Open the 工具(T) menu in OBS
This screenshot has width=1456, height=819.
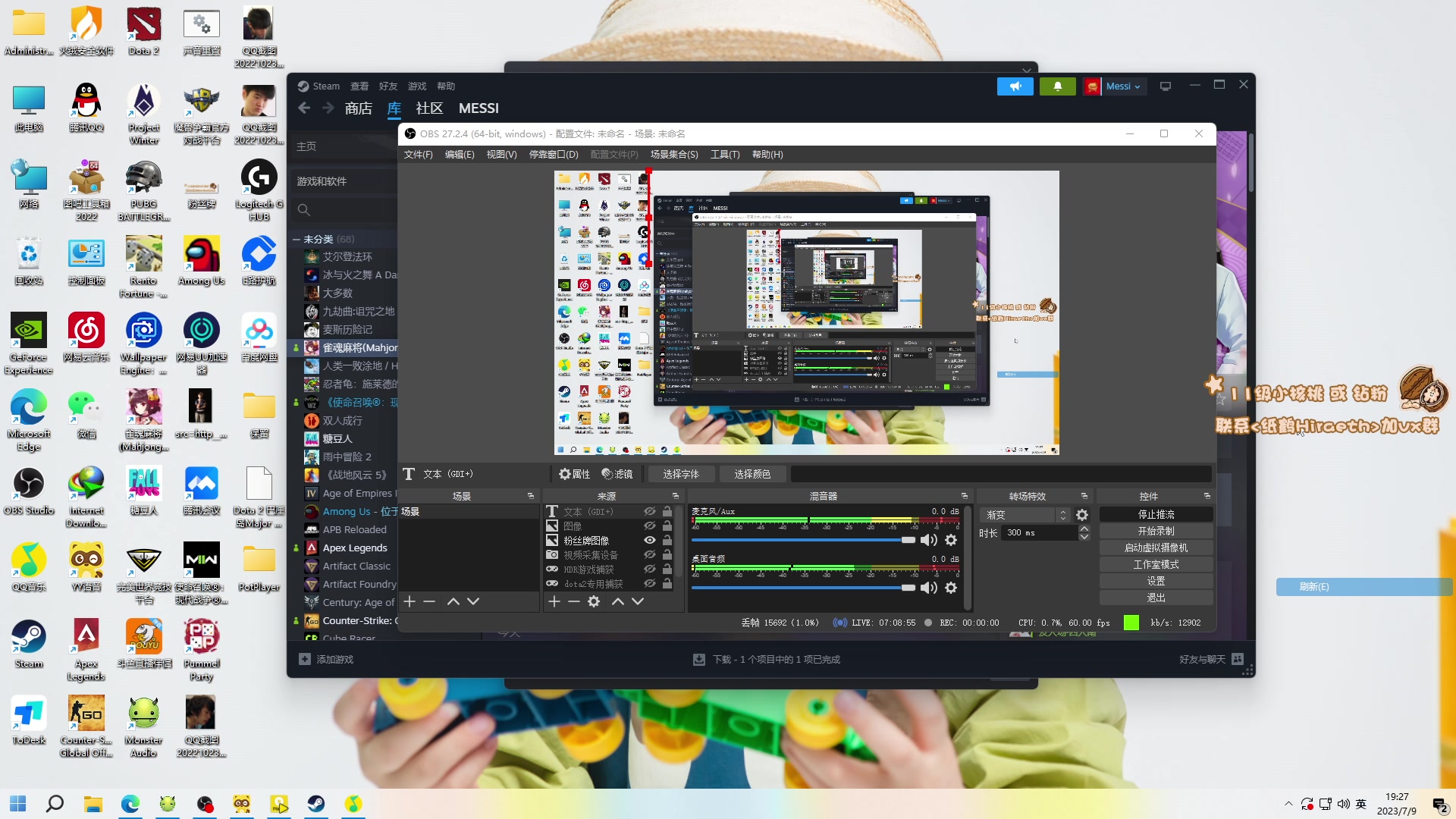(x=724, y=155)
